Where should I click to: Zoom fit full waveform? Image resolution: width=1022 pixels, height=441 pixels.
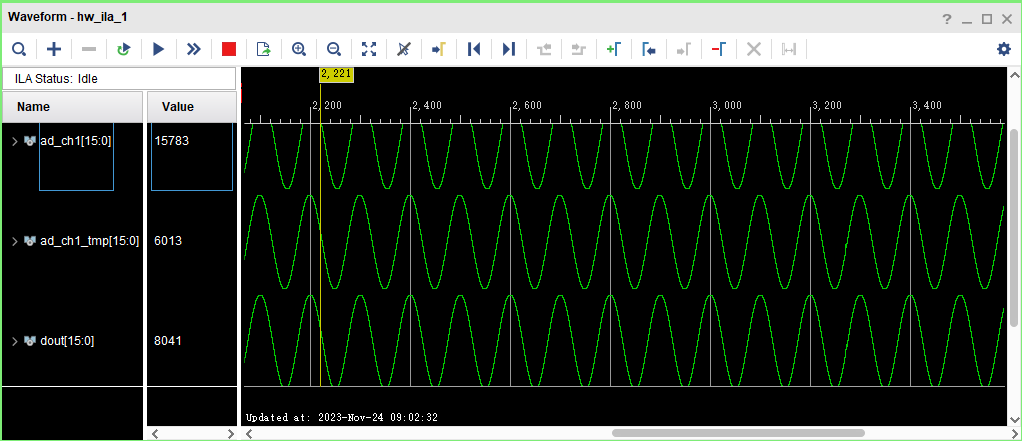tap(369, 49)
